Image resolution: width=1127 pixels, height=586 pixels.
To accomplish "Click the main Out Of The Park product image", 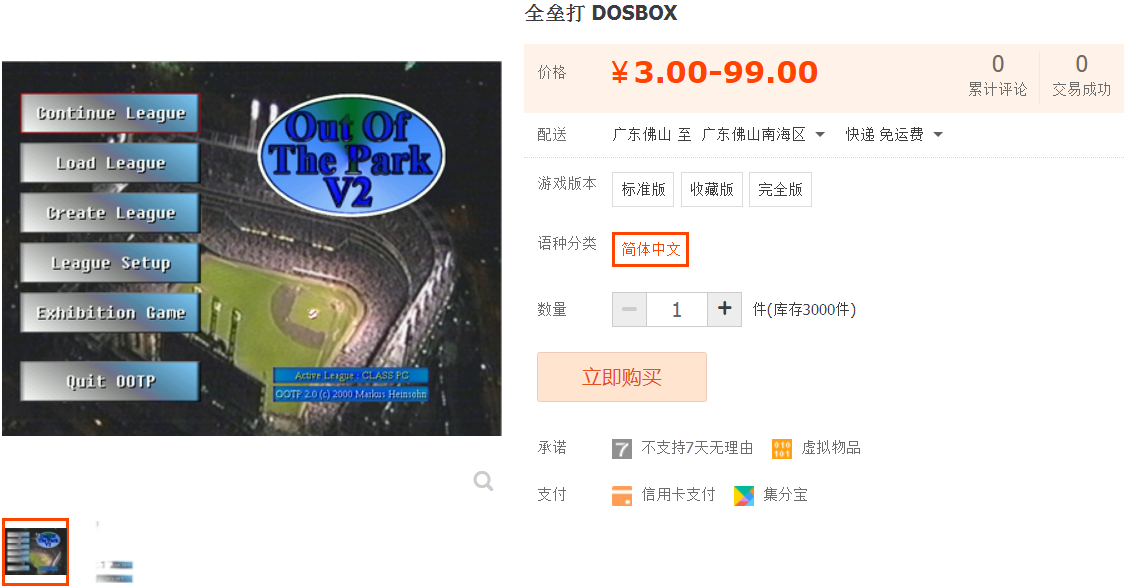I will pos(252,248).
